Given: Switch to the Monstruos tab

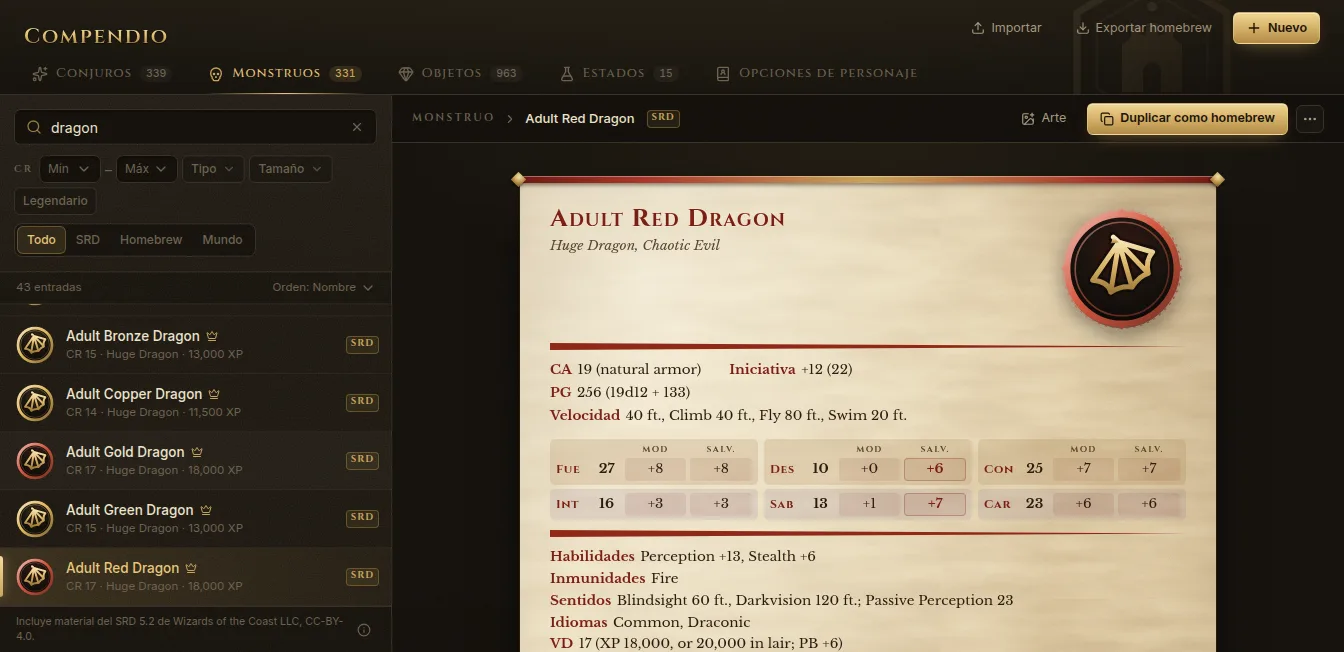Looking at the screenshot, I should 284,74.
